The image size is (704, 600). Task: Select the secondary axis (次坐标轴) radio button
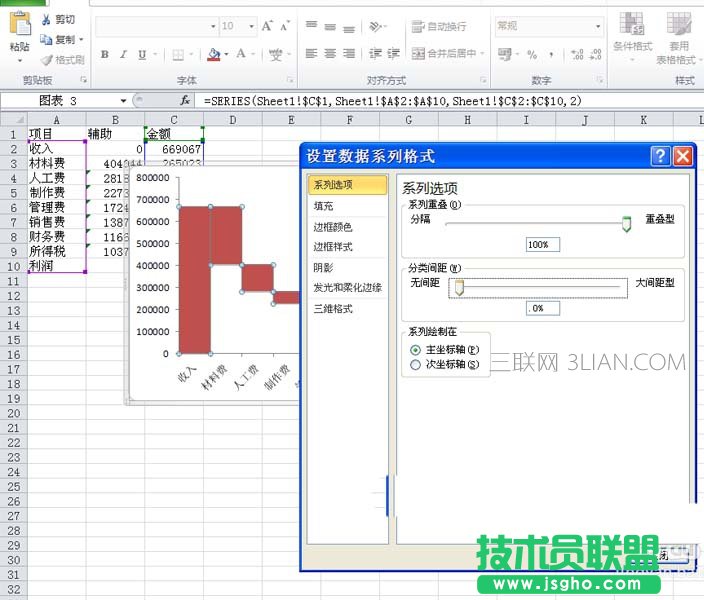pos(416,365)
